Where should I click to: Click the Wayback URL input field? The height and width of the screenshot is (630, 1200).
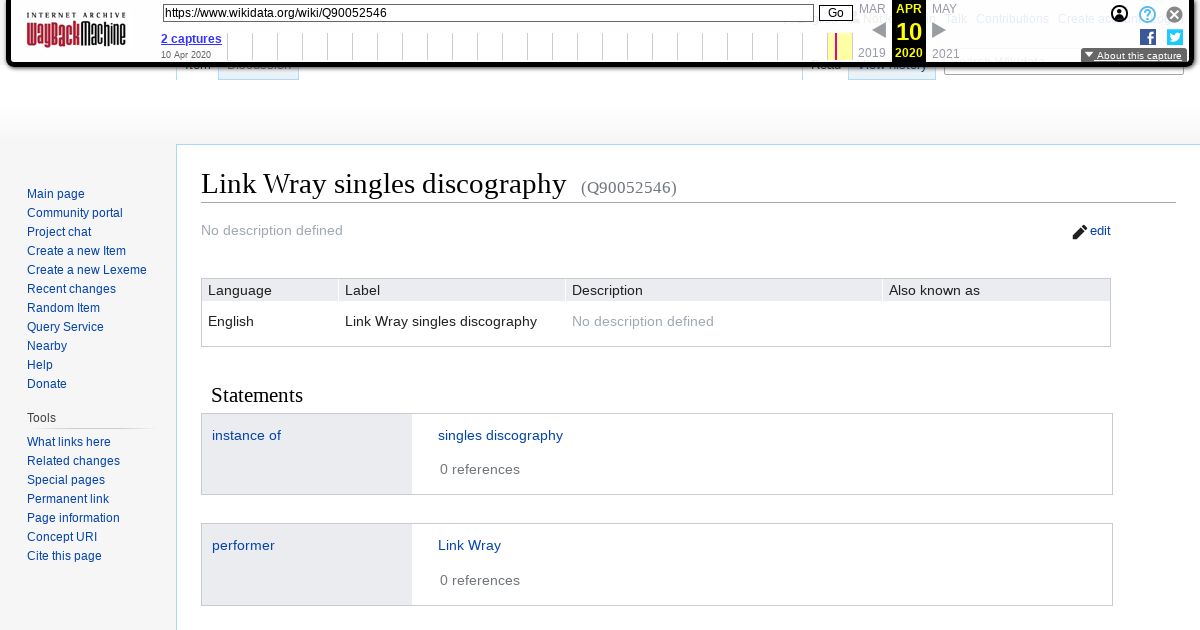(488, 13)
